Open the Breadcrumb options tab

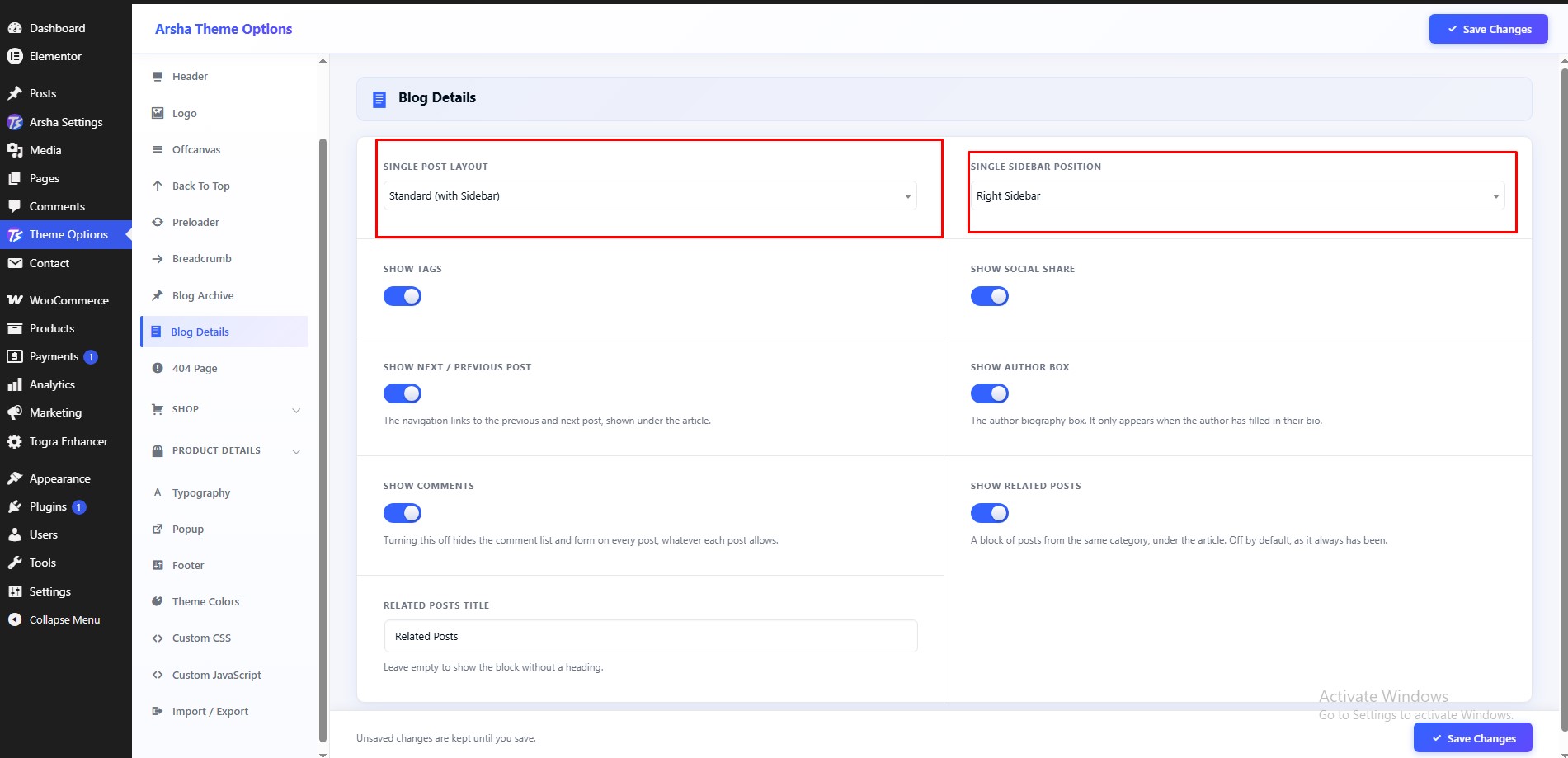[224, 258]
